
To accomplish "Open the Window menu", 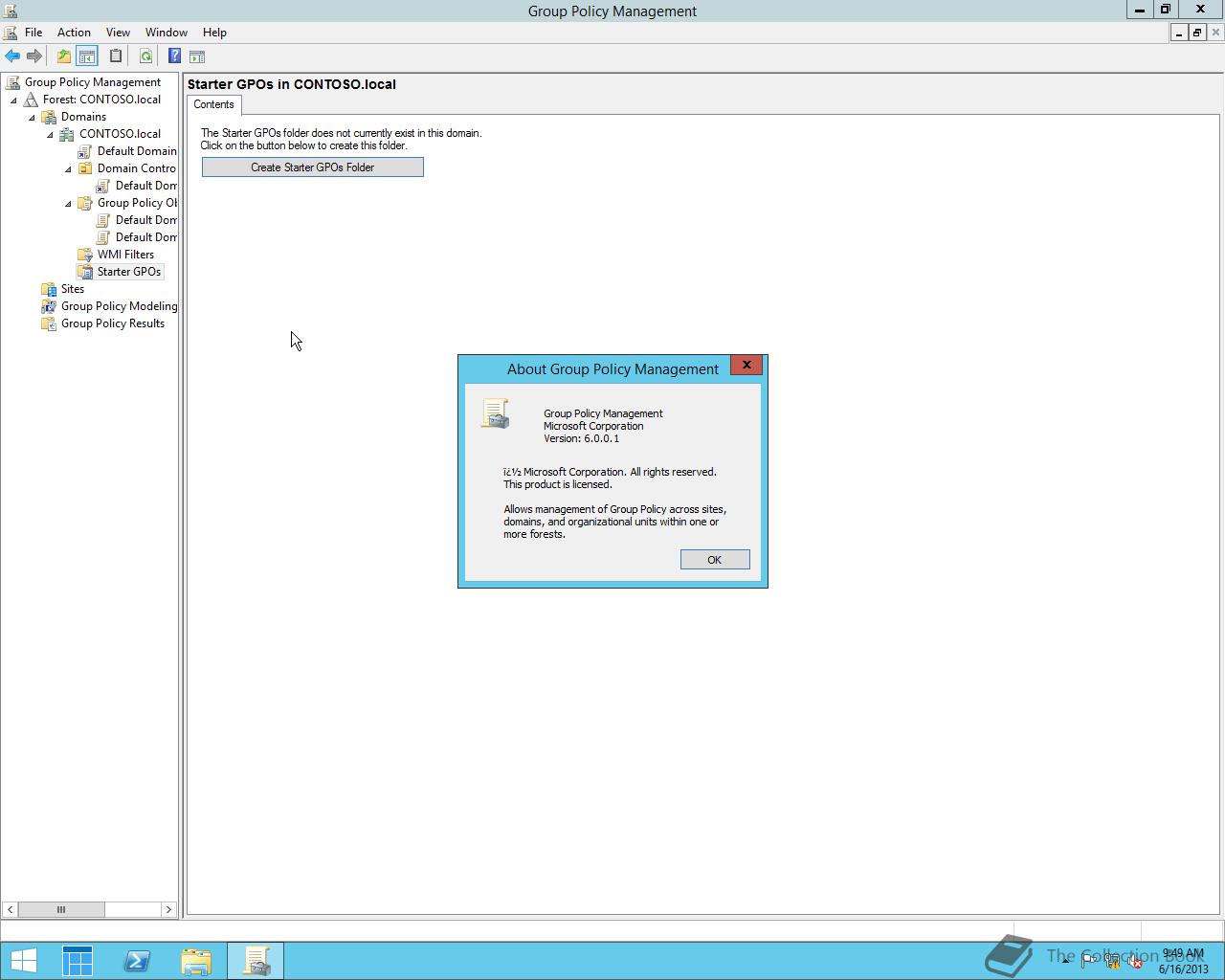I will (167, 33).
